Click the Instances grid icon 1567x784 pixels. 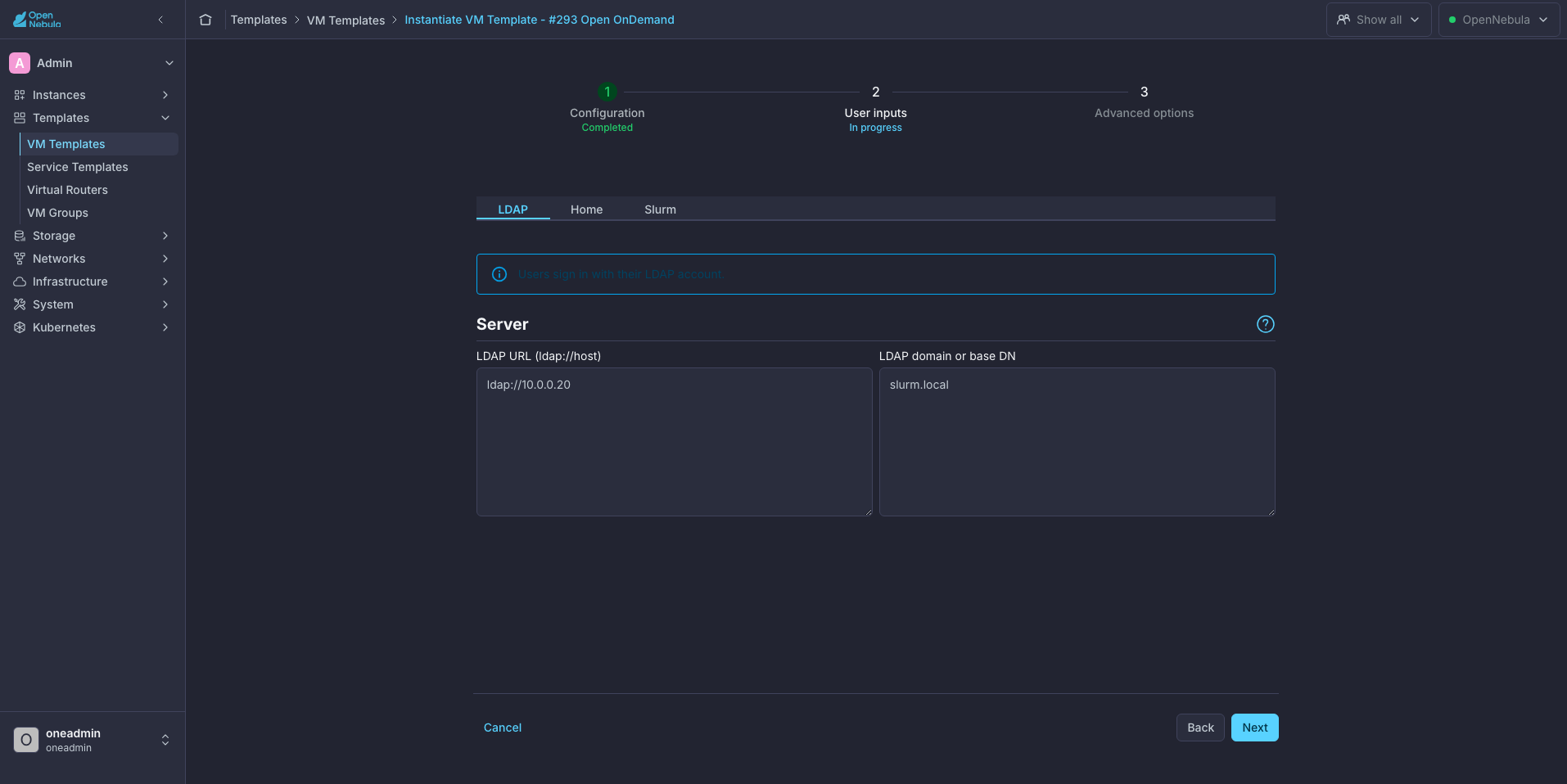(20, 95)
